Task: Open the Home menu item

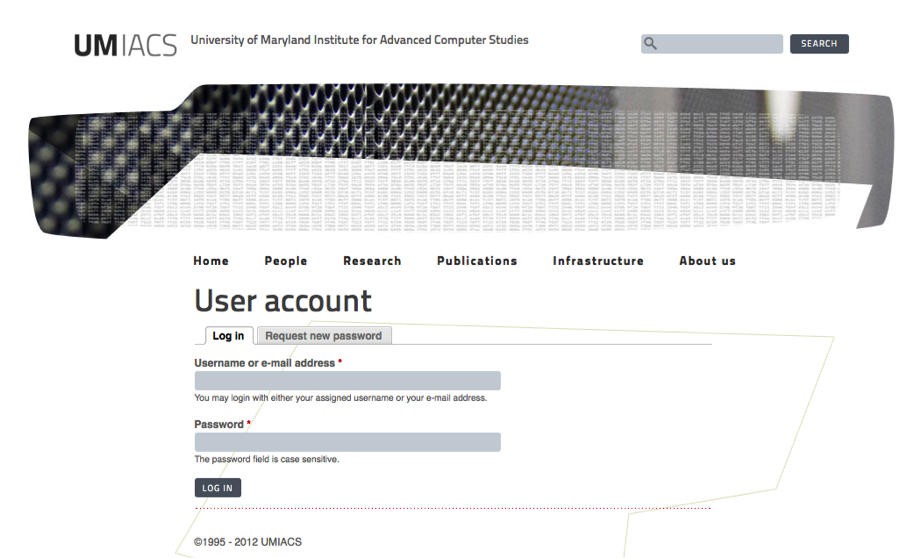Action: point(211,261)
